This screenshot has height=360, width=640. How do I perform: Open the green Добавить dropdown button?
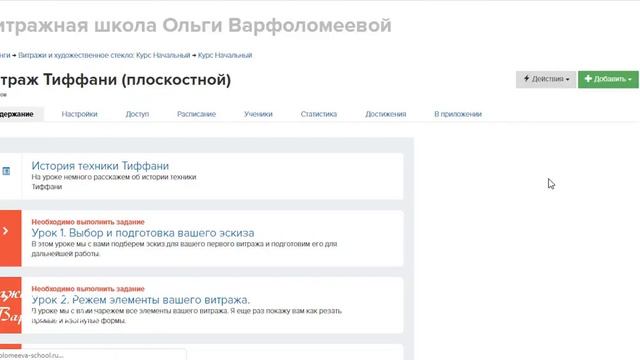608,79
